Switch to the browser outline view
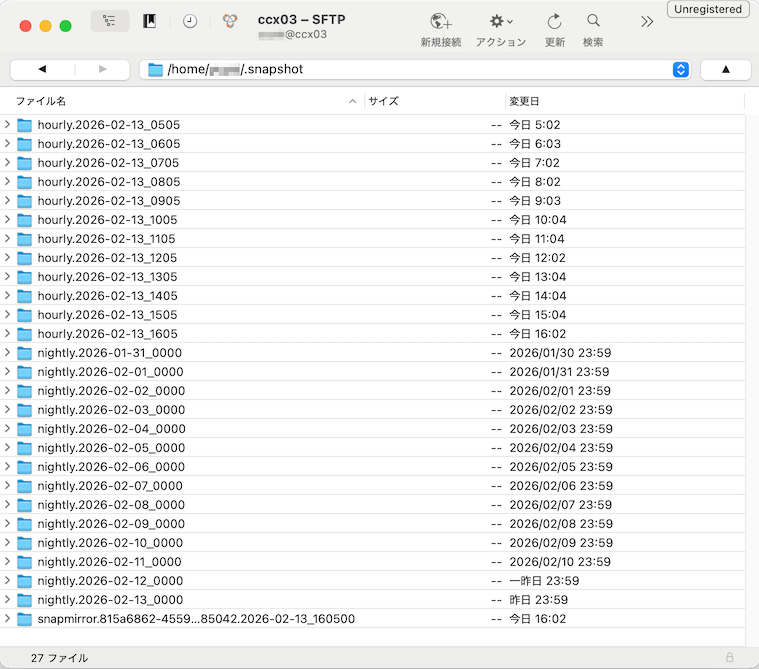The width and height of the screenshot is (759, 669). (109, 21)
